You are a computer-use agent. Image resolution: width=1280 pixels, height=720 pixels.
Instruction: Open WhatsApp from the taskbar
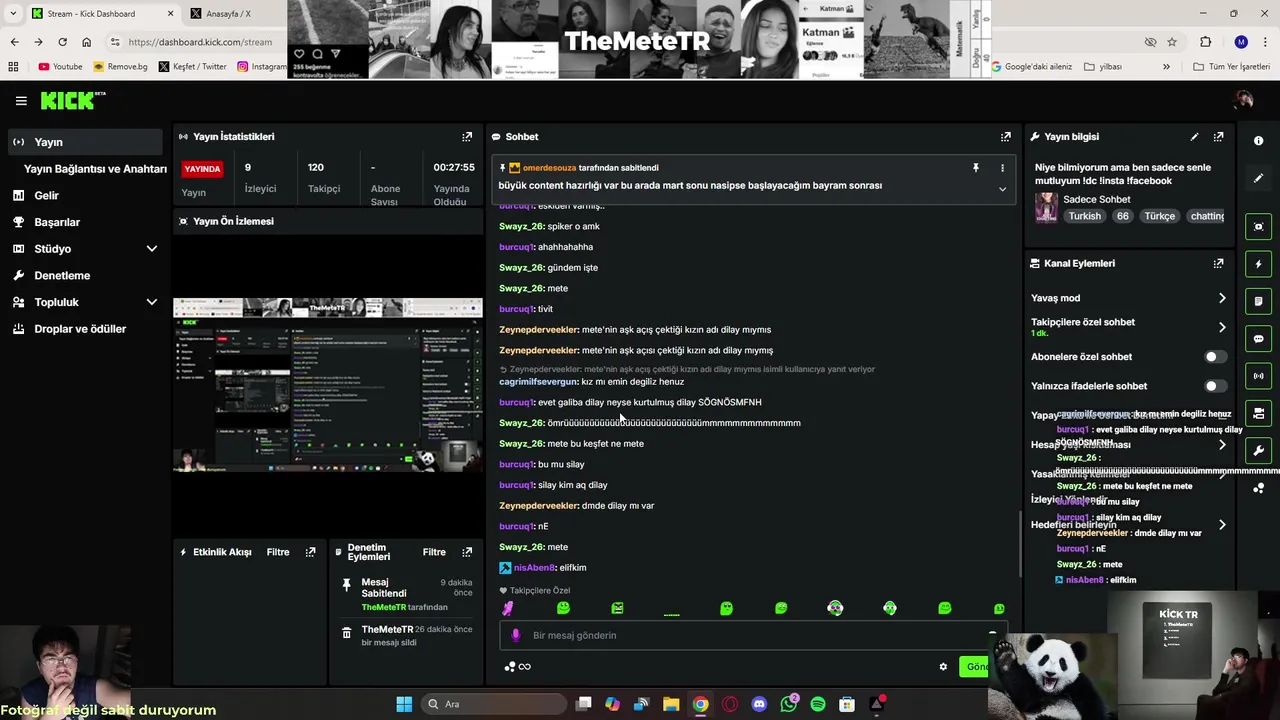coord(789,704)
